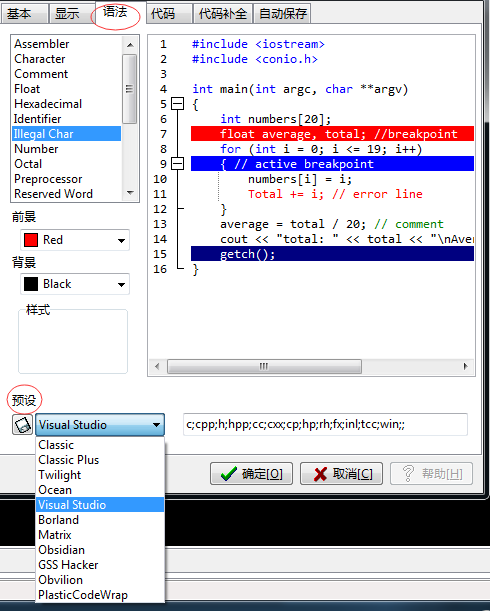
Task: Click the Visual Studio preset combo box arrow
Action: (x=156, y=425)
